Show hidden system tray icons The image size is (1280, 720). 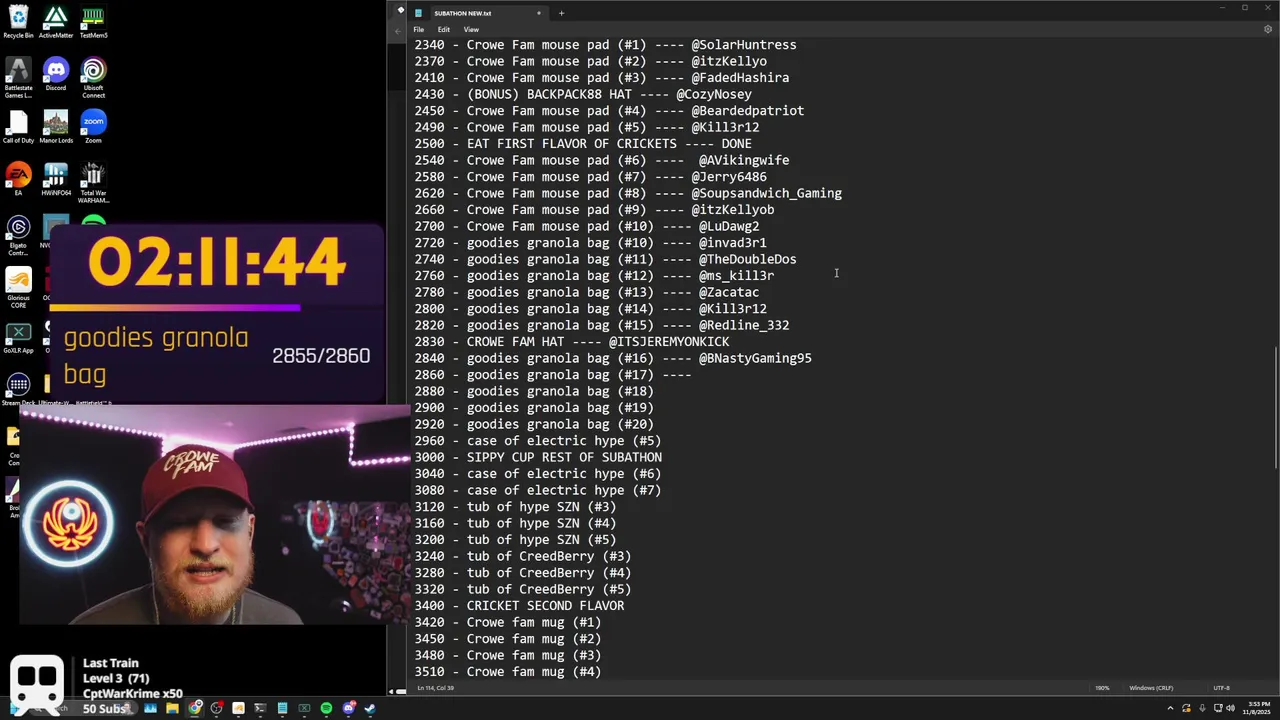(x=1171, y=708)
